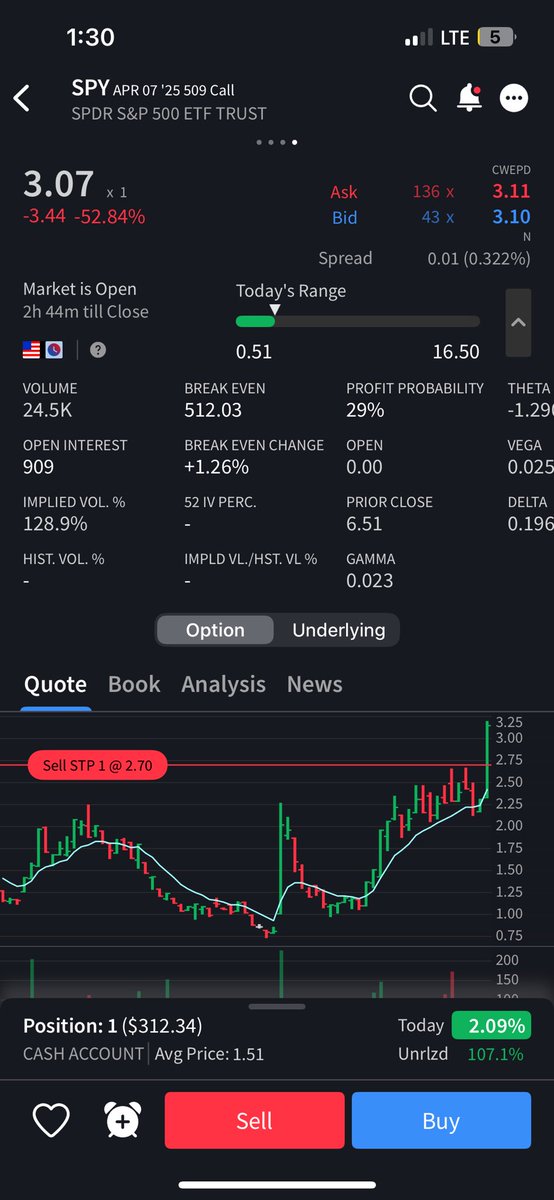Open the alerts bell icon
The width and height of the screenshot is (554, 1200).
pyautogui.click(x=469, y=97)
